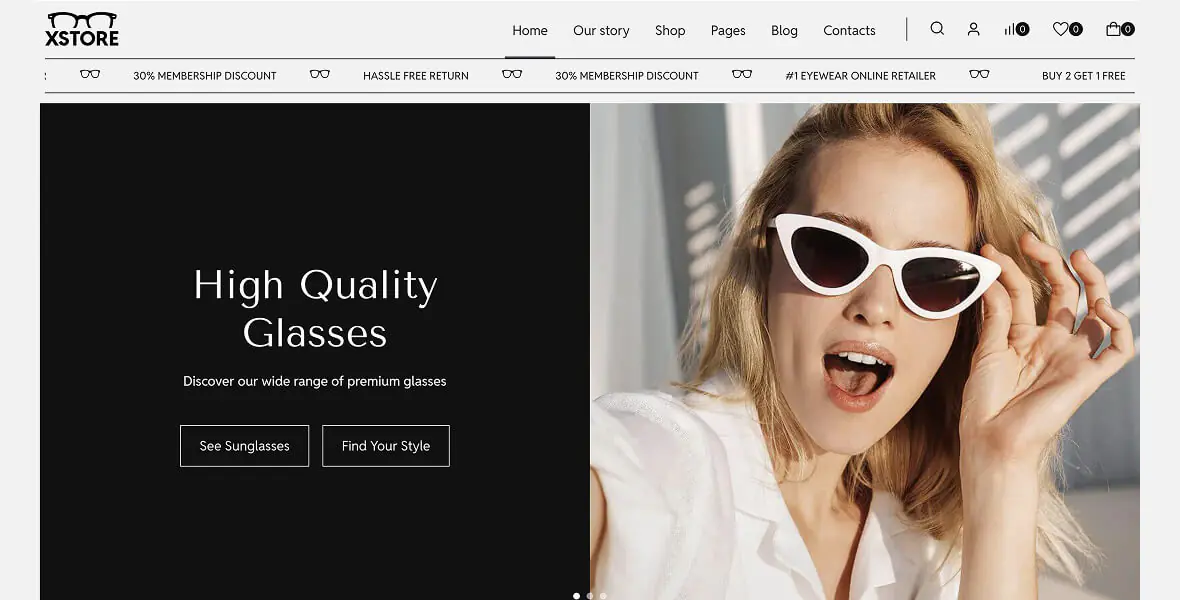Click the glasses icon before Hassle Free Return
The width and height of the screenshot is (1180, 600).
320,74
